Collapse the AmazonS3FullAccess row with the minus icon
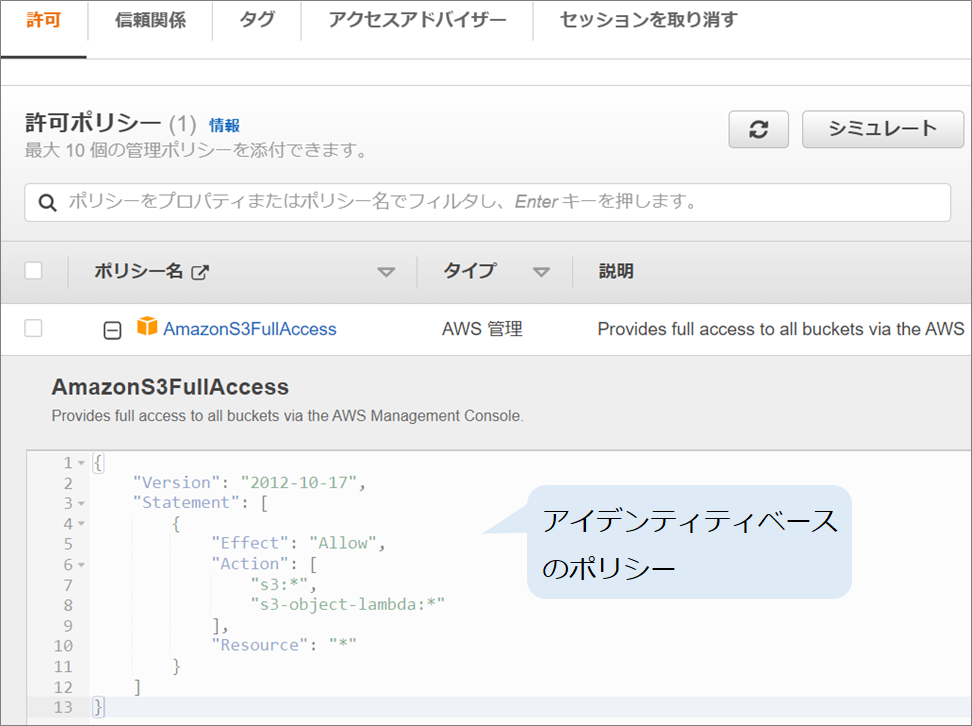This screenshot has width=972, height=726. (113, 330)
